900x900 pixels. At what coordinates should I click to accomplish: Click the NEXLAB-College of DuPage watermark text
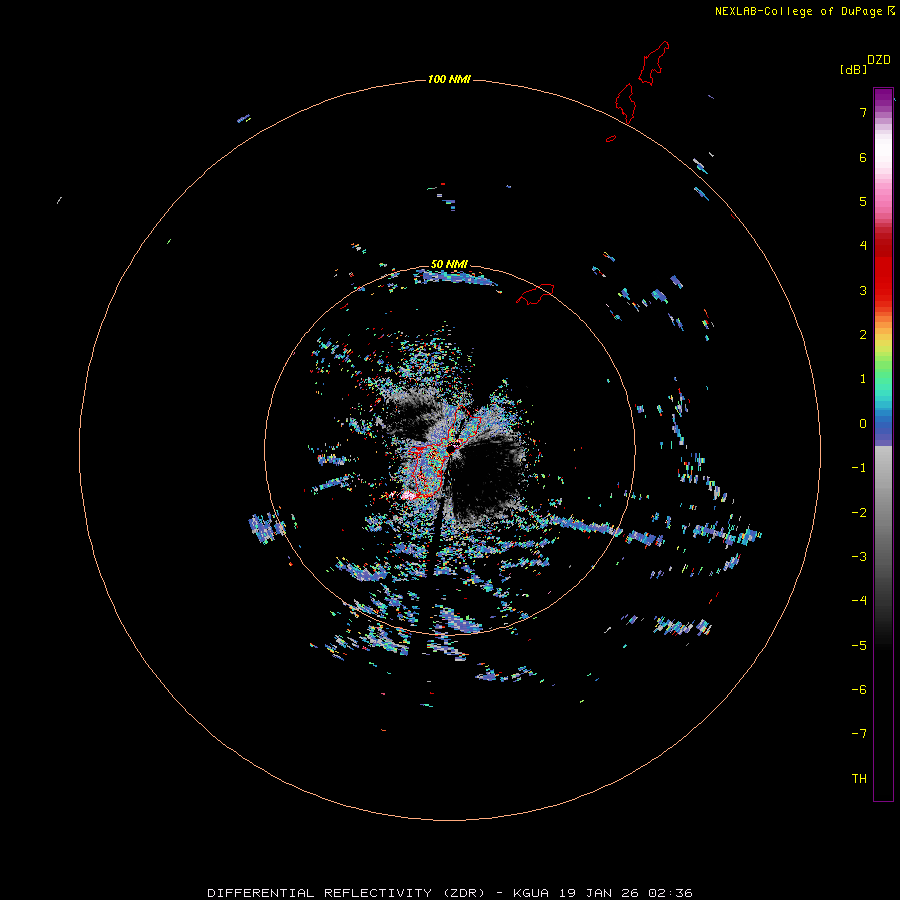(798, 11)
